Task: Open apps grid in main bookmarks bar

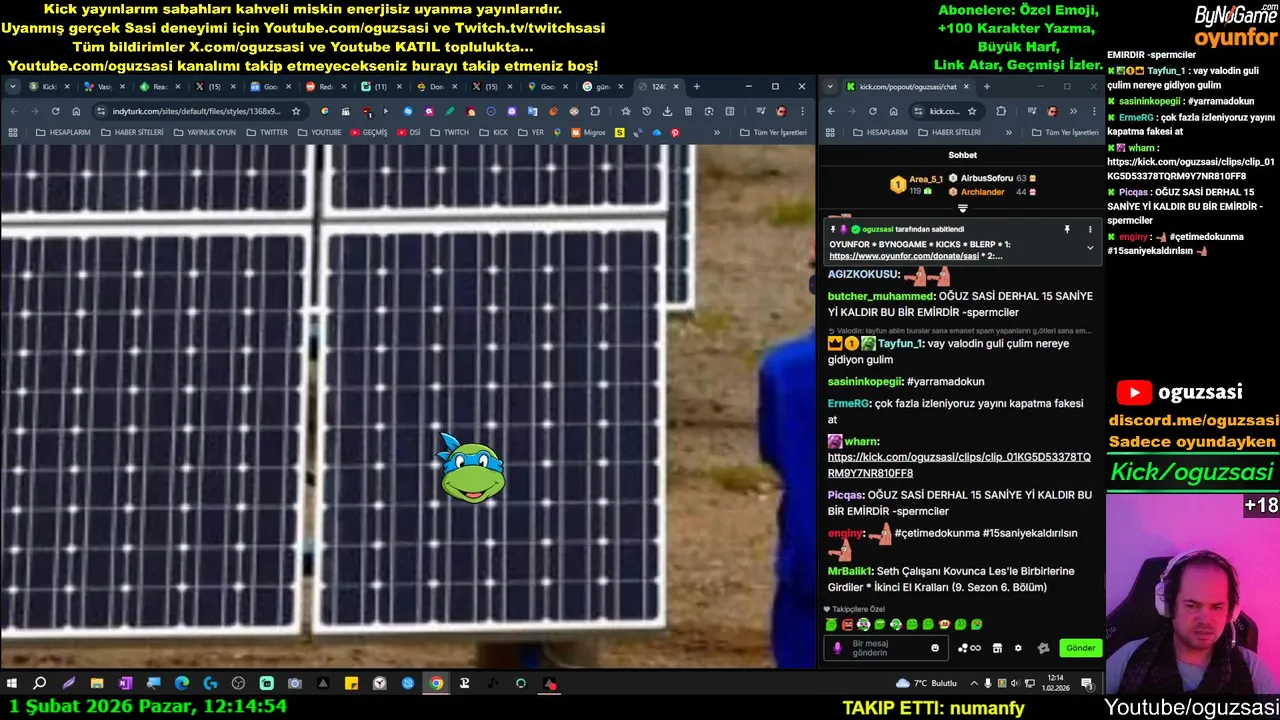Action: click(13, 132)
